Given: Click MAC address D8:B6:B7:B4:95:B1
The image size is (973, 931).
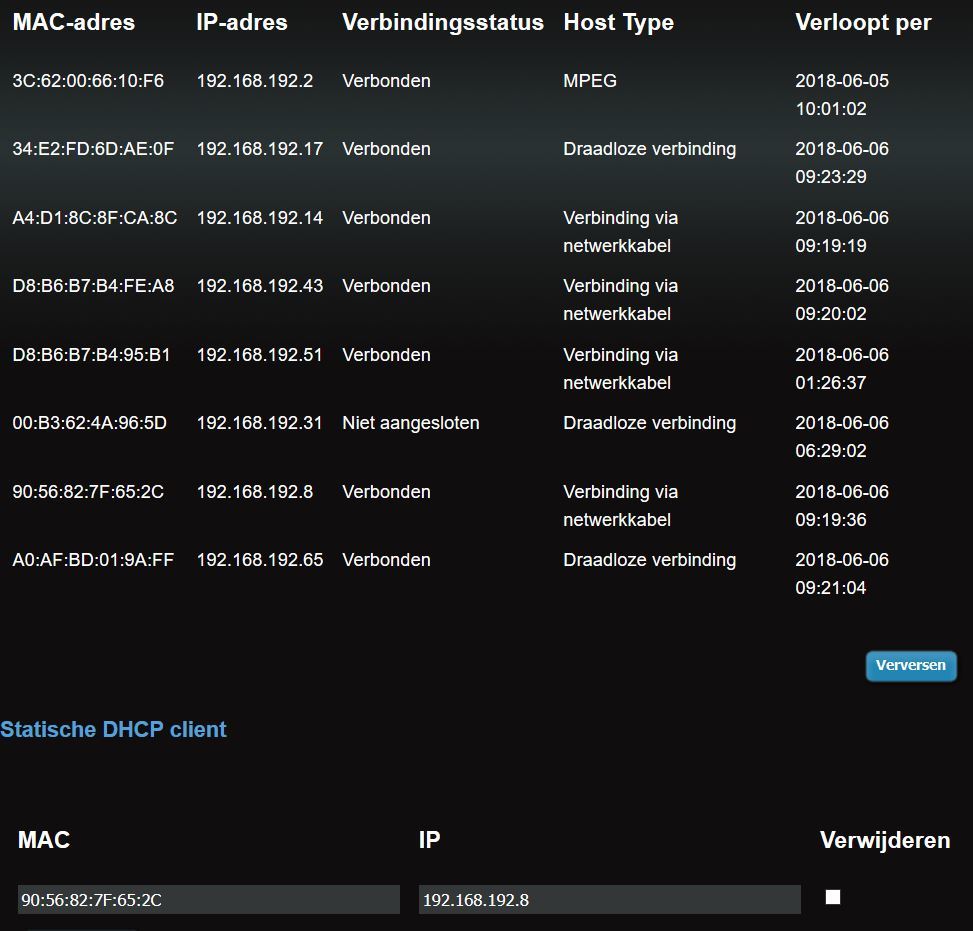Looking at the screenshot, I should 91,355.
